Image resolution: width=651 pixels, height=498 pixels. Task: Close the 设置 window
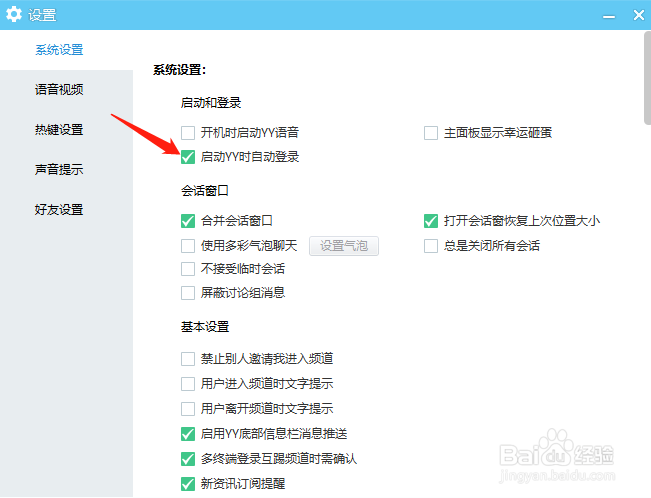(x=639, y=15)
